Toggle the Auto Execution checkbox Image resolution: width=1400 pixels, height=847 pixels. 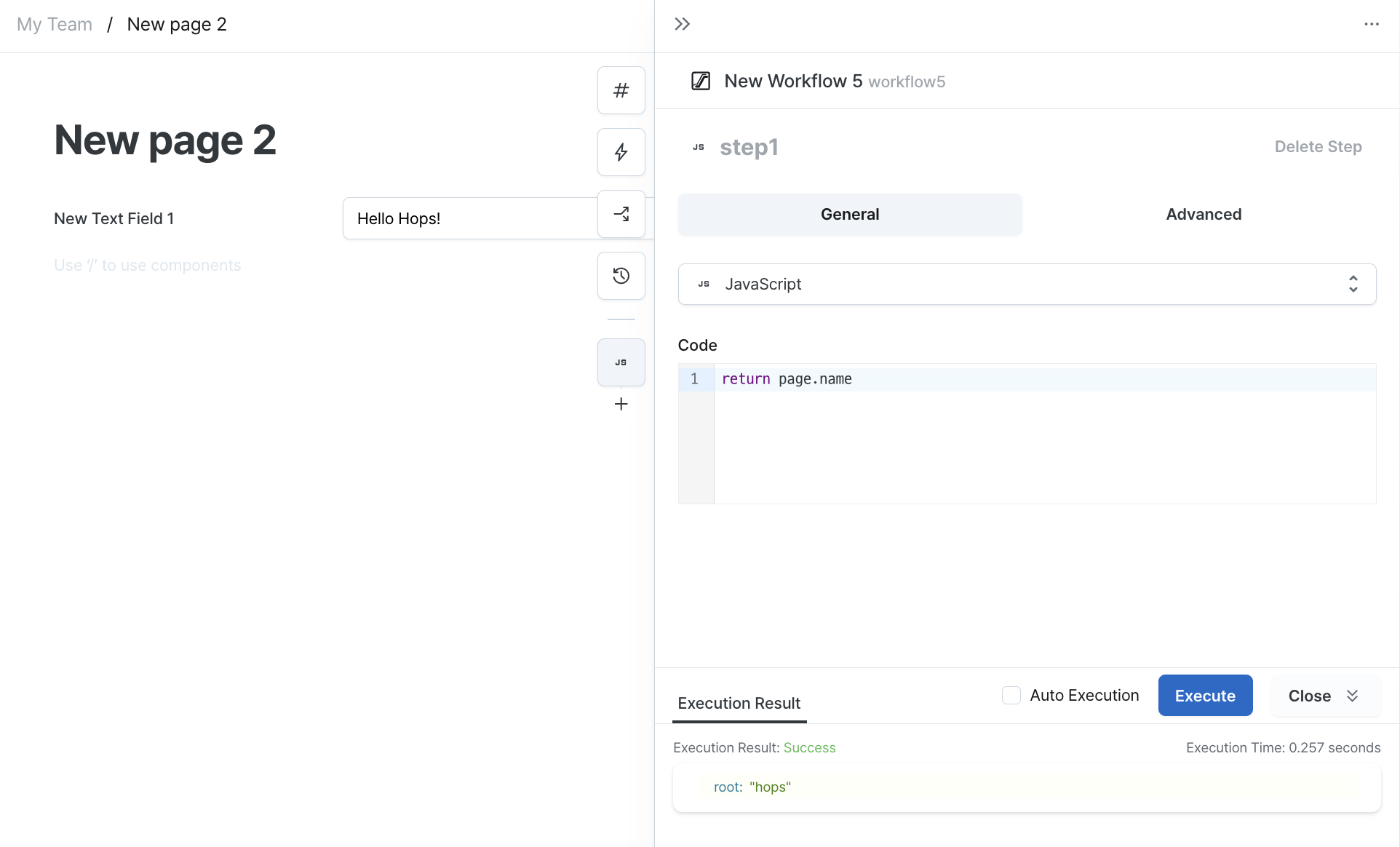[1011, 694]
